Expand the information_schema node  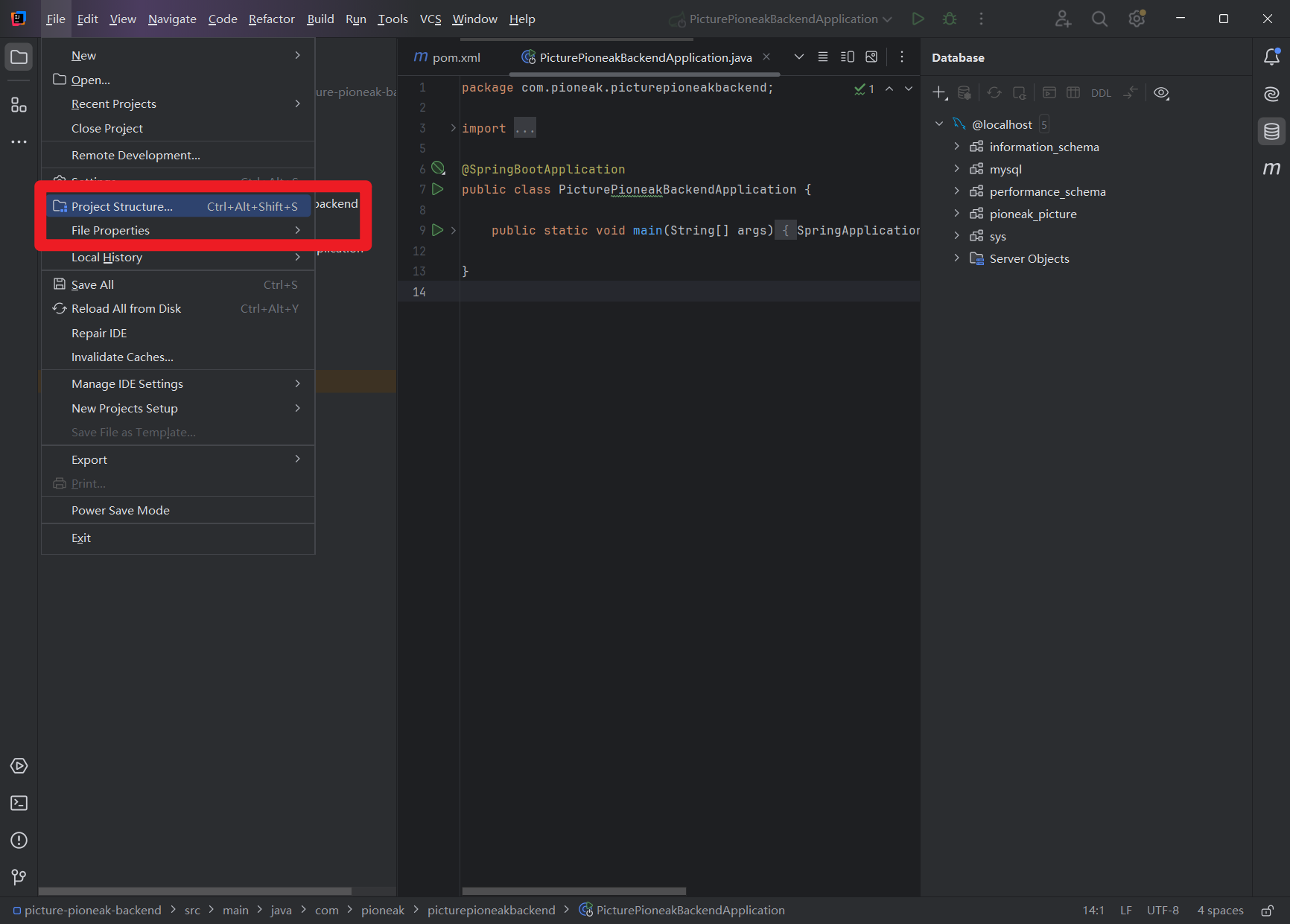pyautogui.click(x=956, y=147)
